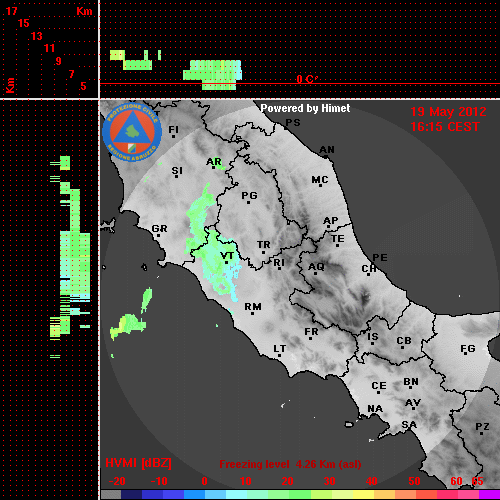Click the CH city label on map
This screenshot has width=500, height=500.
coord(369,268)
